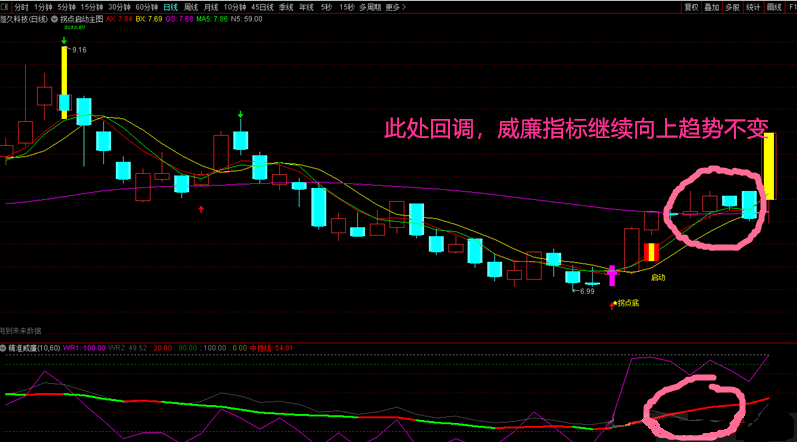Click the MA5: 7.86 value label
This screenshot has width=797, height=442.
[x=212, y=19]
